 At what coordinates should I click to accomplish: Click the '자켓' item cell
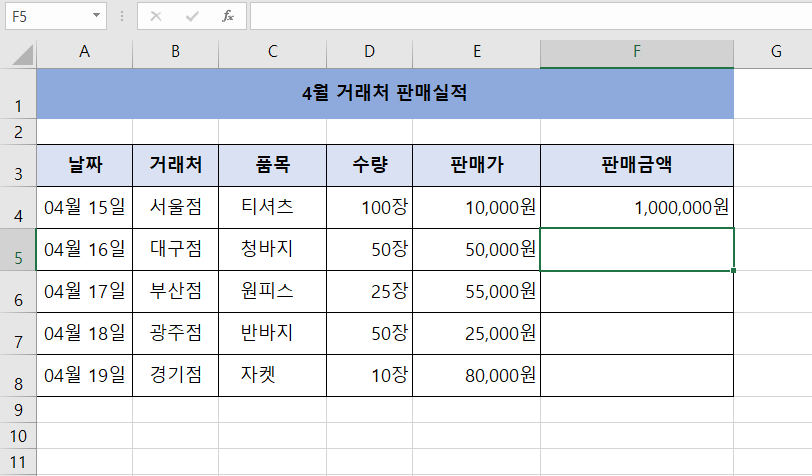pyautogui.click(x=272, y=376)
